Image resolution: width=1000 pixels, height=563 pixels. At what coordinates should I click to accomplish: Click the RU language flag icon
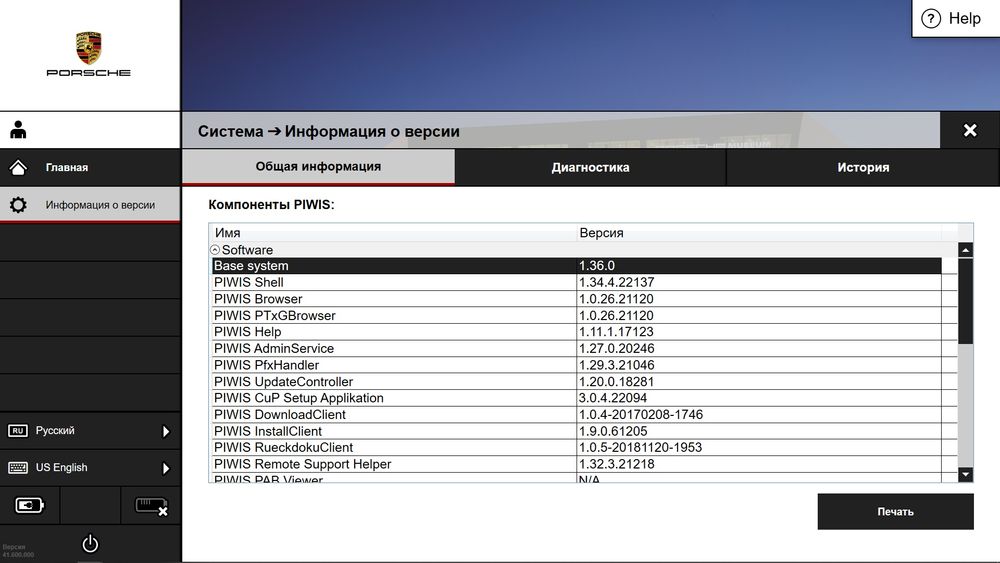coord(18,430)
